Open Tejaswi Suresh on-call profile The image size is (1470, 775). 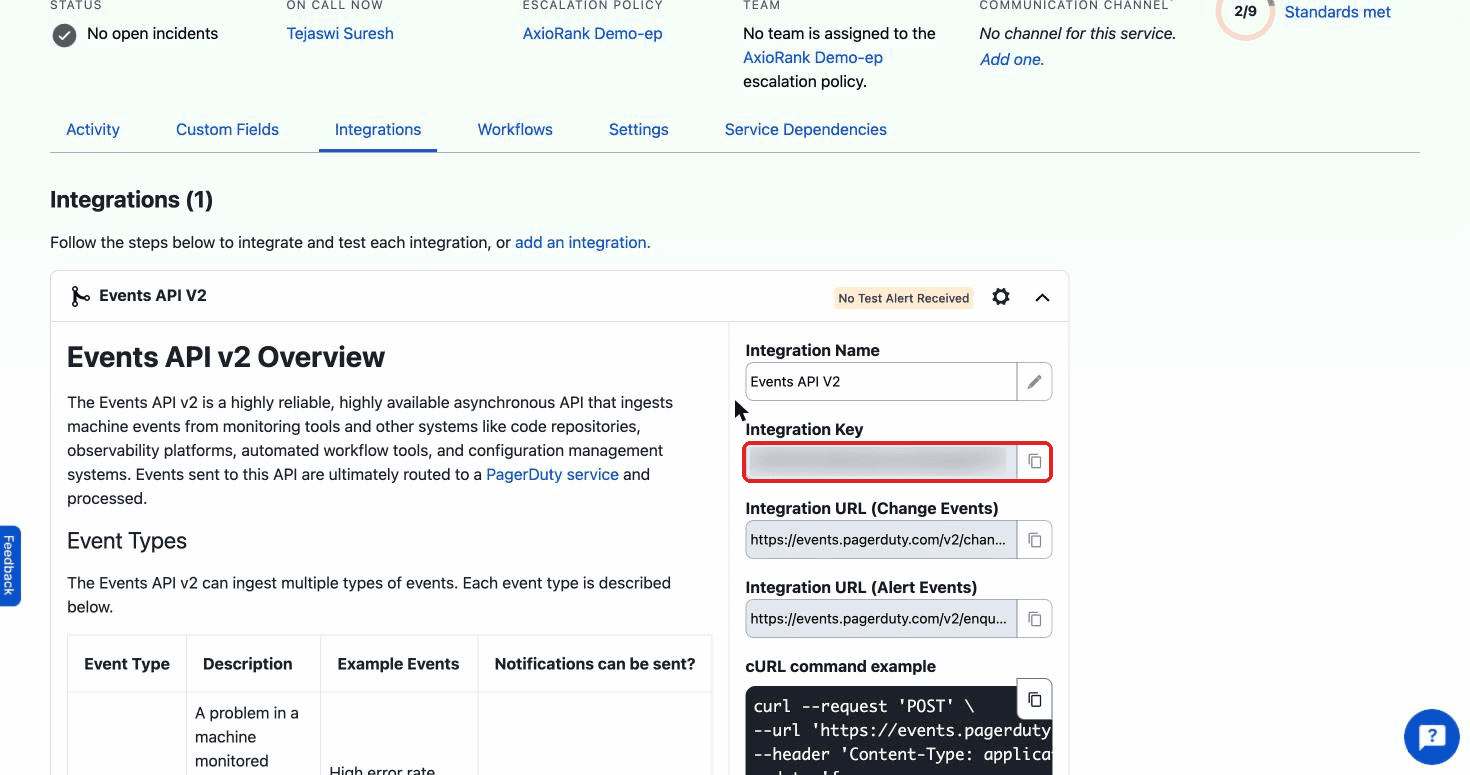coord(340,33)
